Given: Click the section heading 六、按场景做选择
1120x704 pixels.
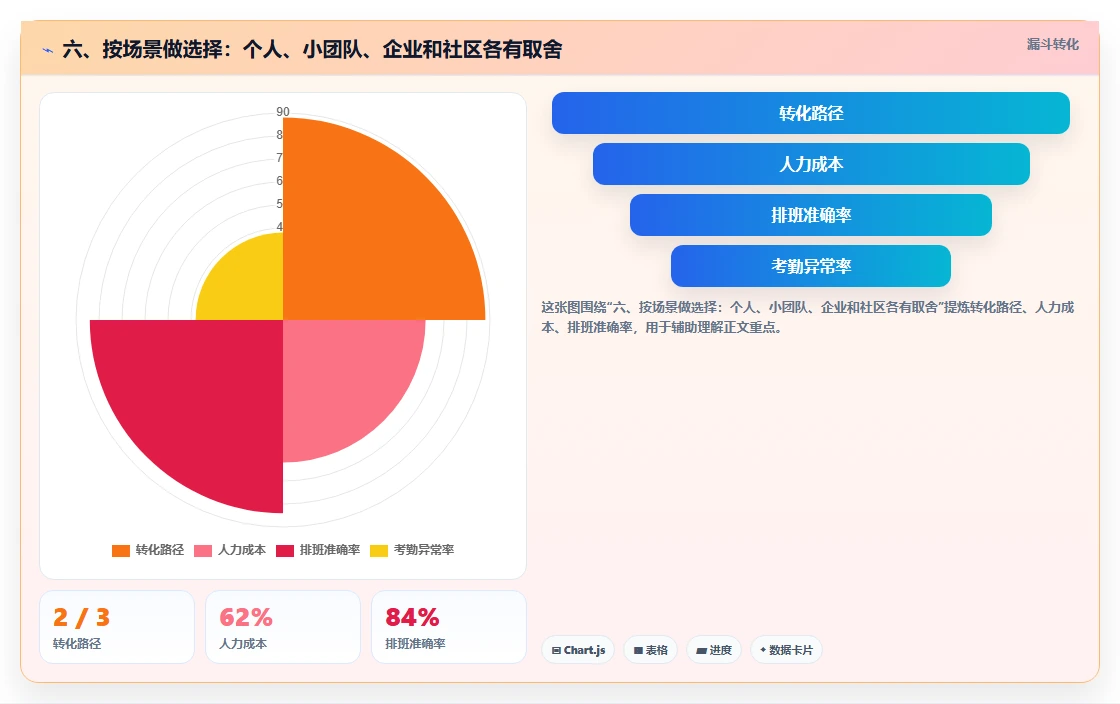Looking at the screenshot, I should click(x=312, y=49).
